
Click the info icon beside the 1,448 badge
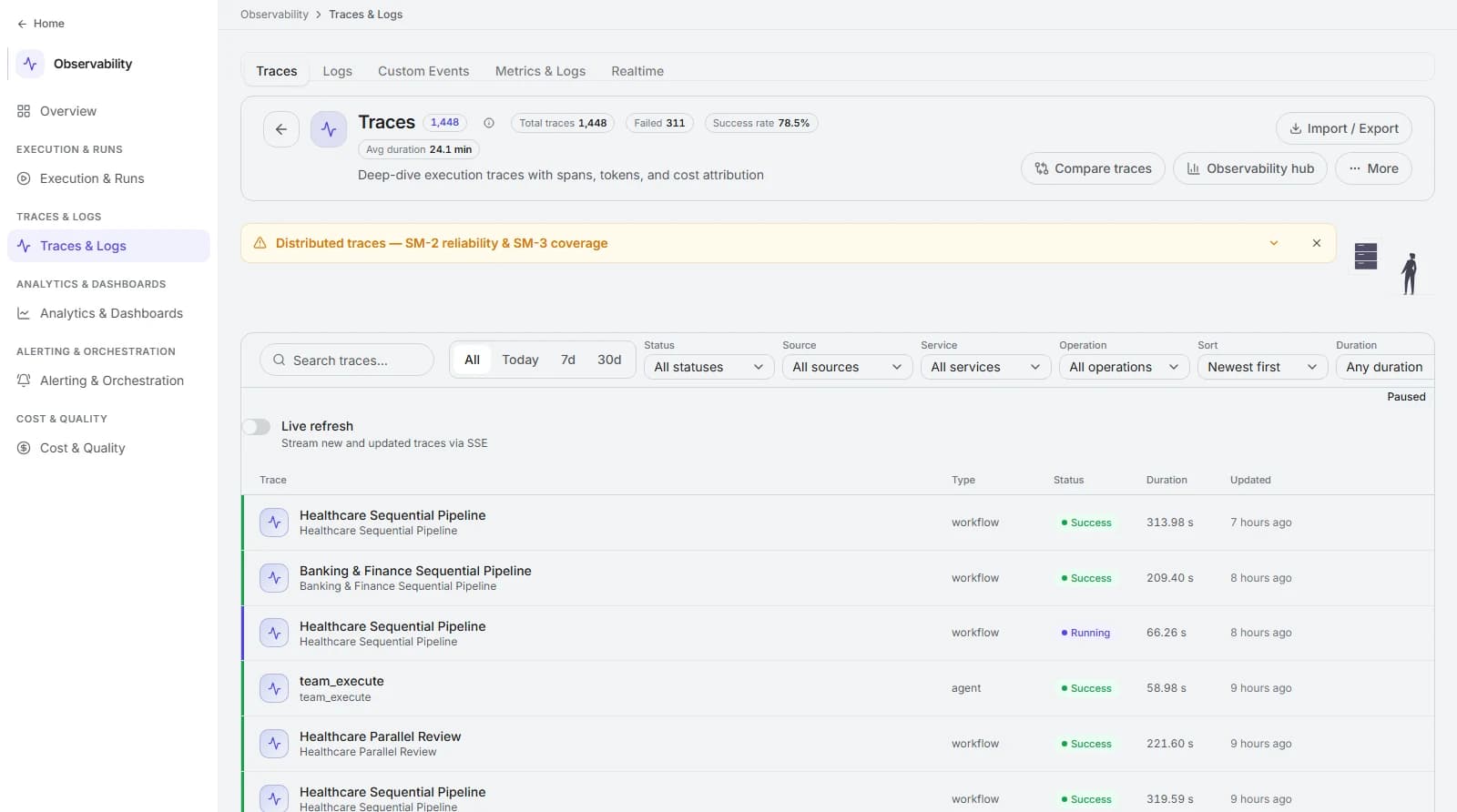point(489,123)
